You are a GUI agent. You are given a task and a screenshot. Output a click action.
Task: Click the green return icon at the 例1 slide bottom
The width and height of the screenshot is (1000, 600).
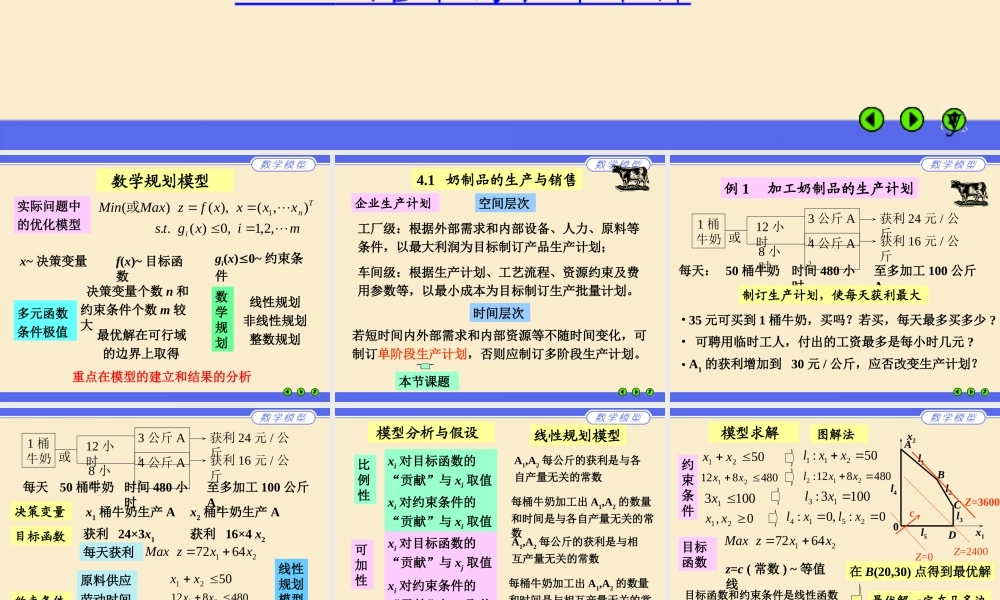pos(984,393)
